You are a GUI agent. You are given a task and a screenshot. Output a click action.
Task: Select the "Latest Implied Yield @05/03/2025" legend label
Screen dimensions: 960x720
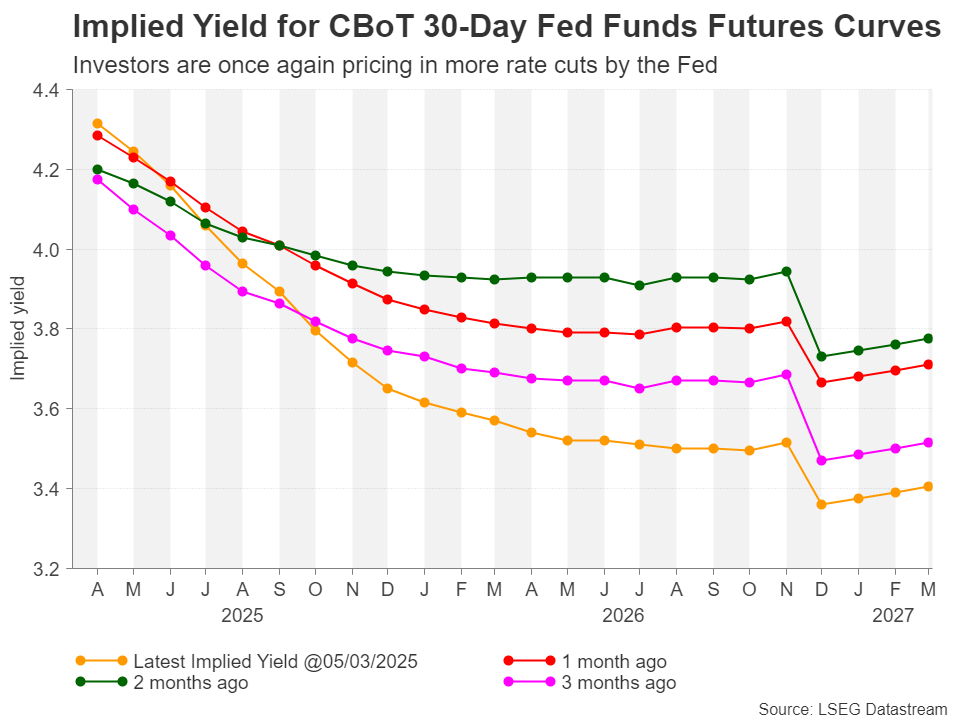click(275, 661)
